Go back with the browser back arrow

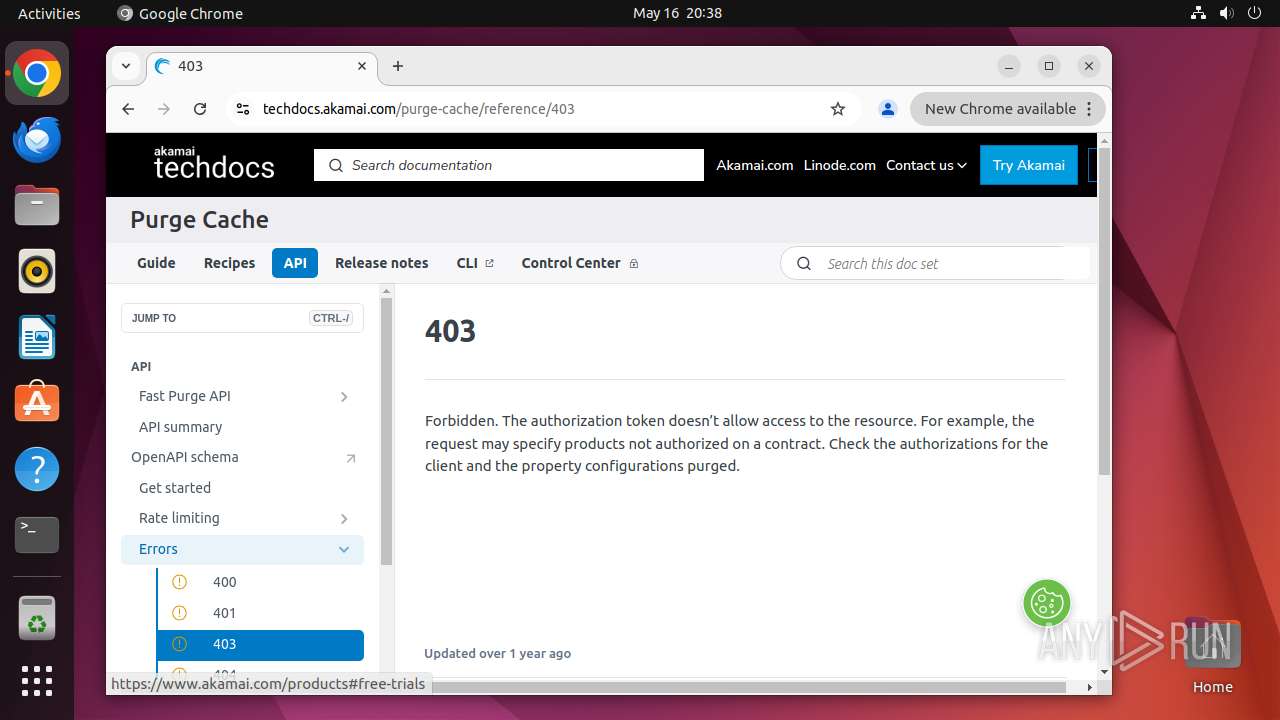(x=128, y=109)
